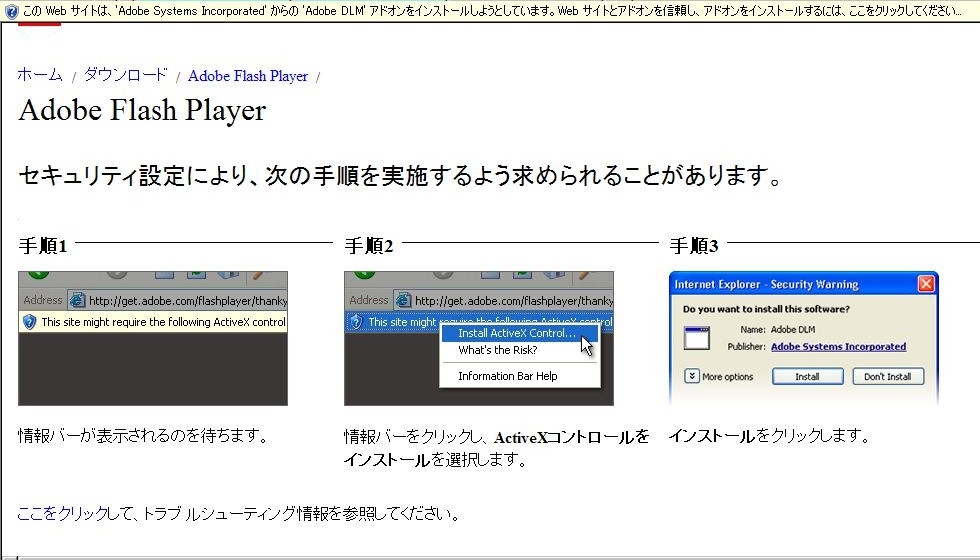Click the 手順2 heading

[369, 246]
